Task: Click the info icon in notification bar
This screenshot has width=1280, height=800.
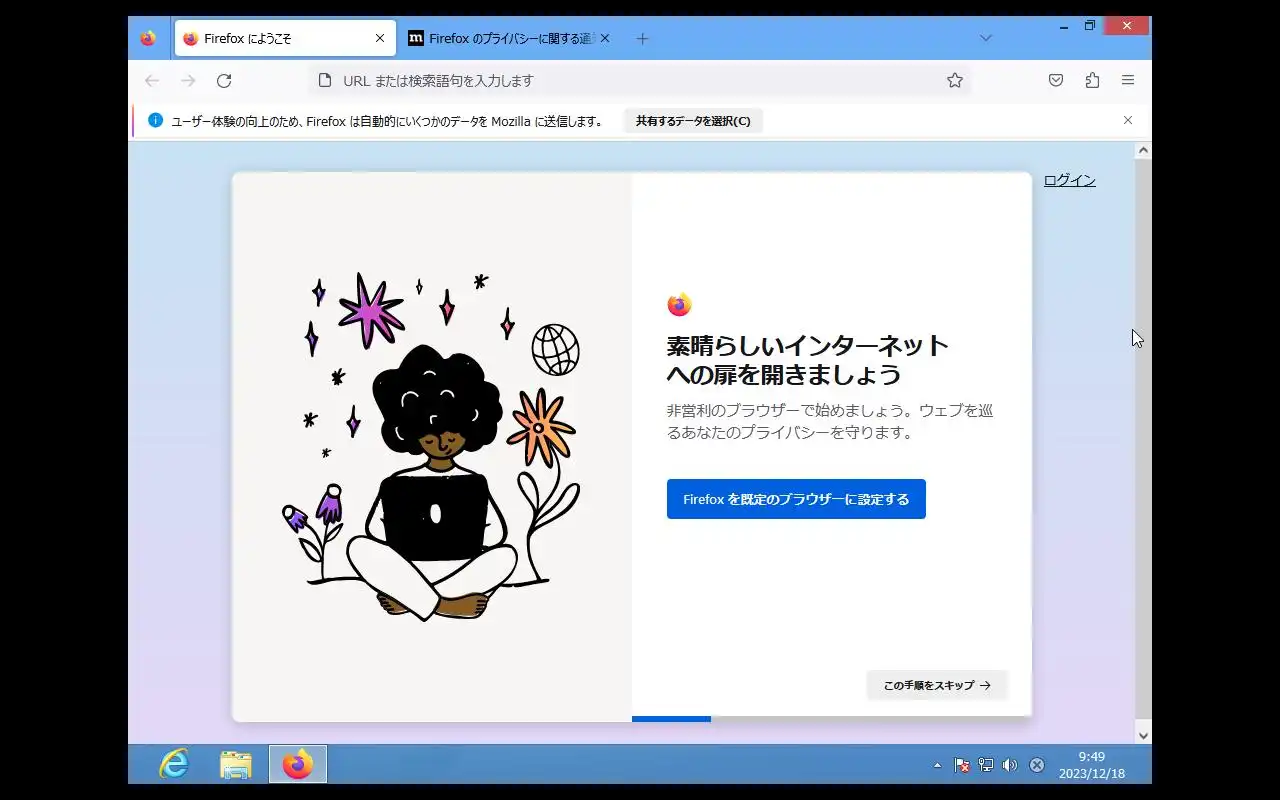Action: (x=155, y=120)
